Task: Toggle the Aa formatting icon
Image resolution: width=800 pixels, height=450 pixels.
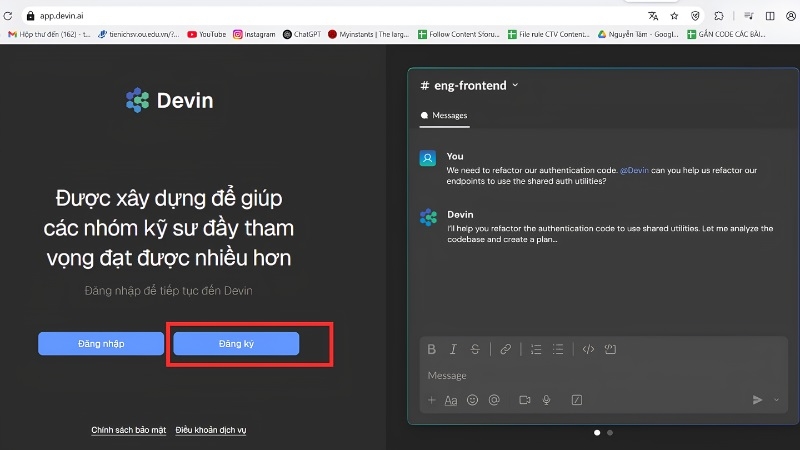Action: tap(451, 401)
